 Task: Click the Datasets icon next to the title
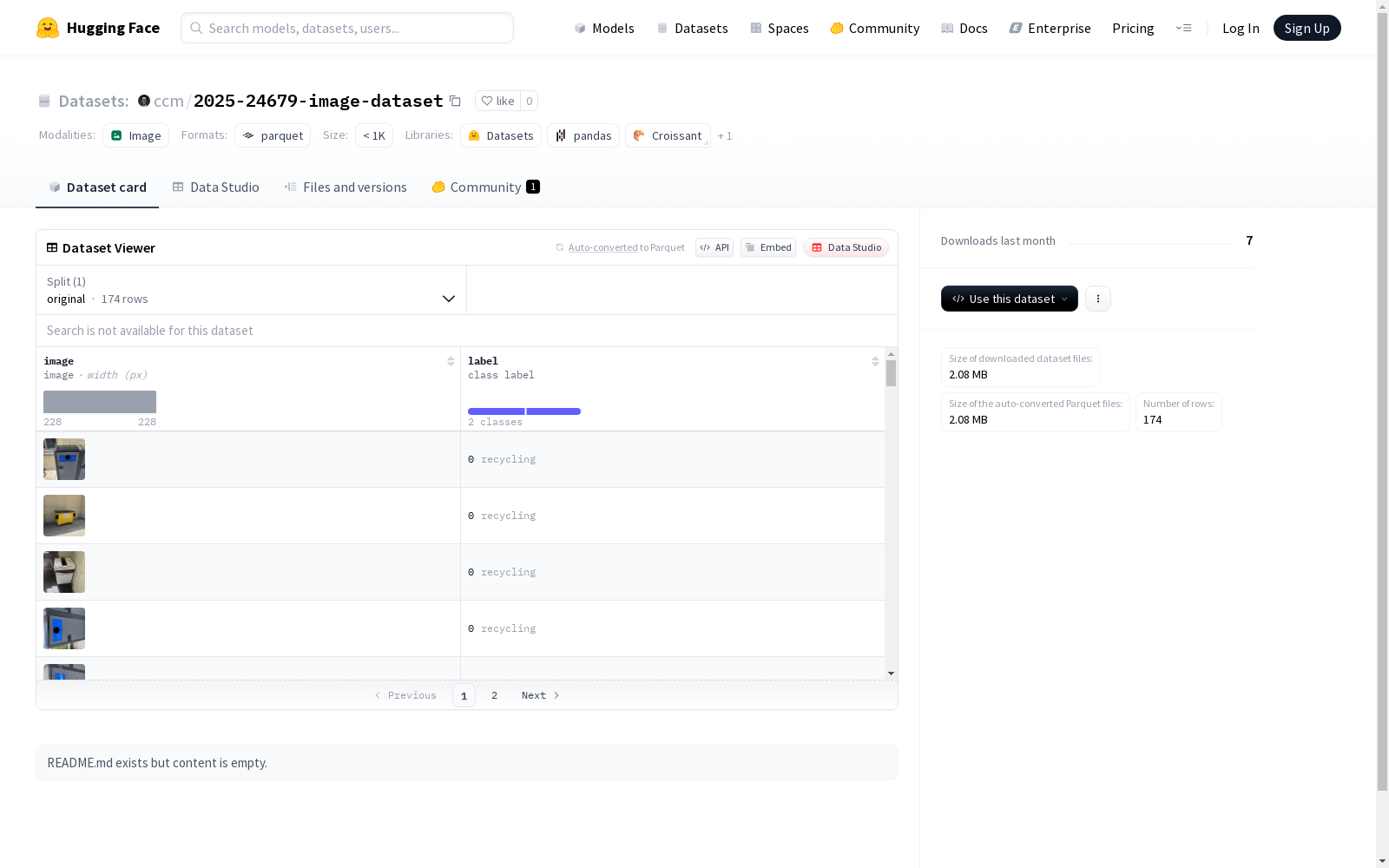pos(44,101)
